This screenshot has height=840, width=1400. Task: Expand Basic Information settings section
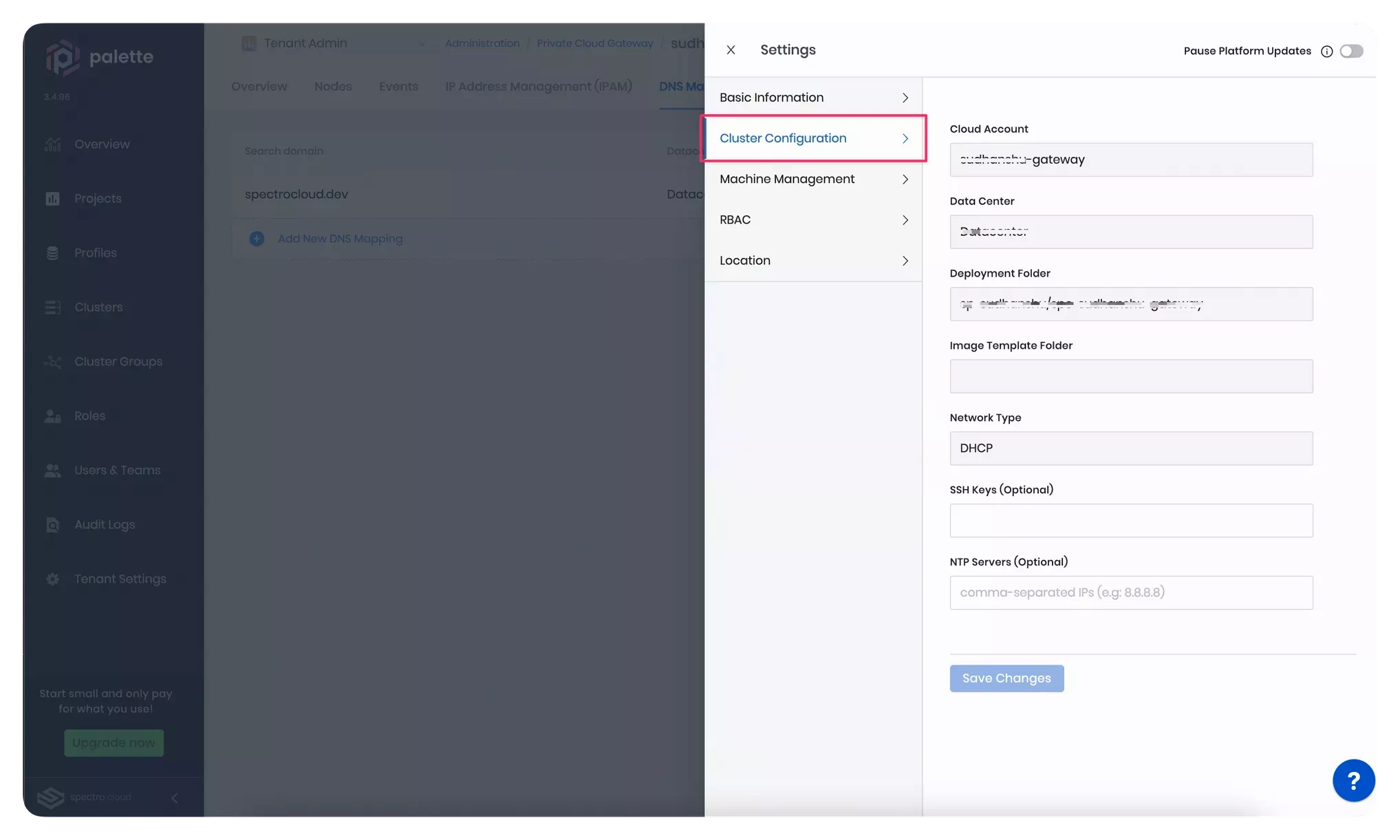813,97
